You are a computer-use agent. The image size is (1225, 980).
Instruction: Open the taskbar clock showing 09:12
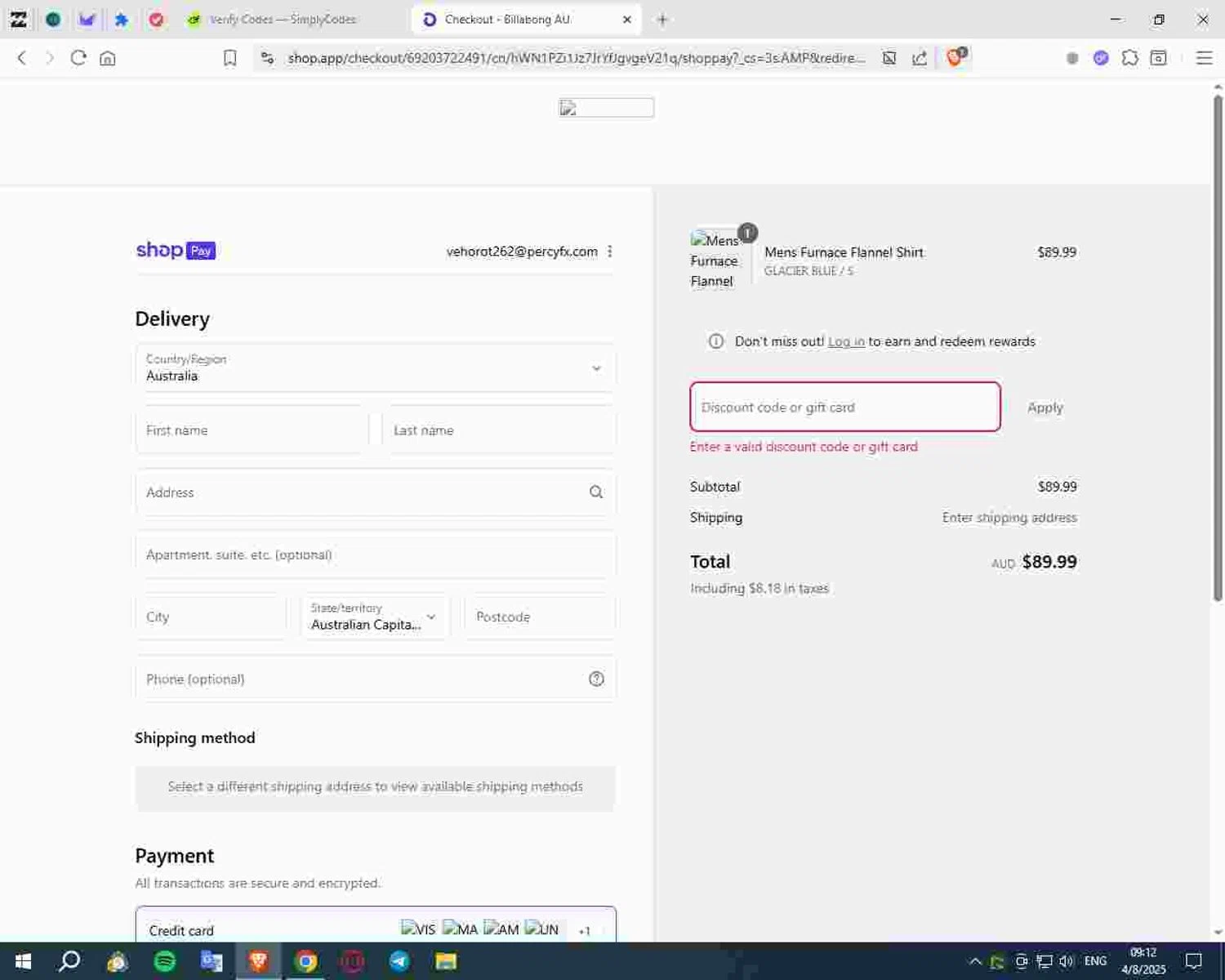pyautogui.click(x=1143, y=961)
